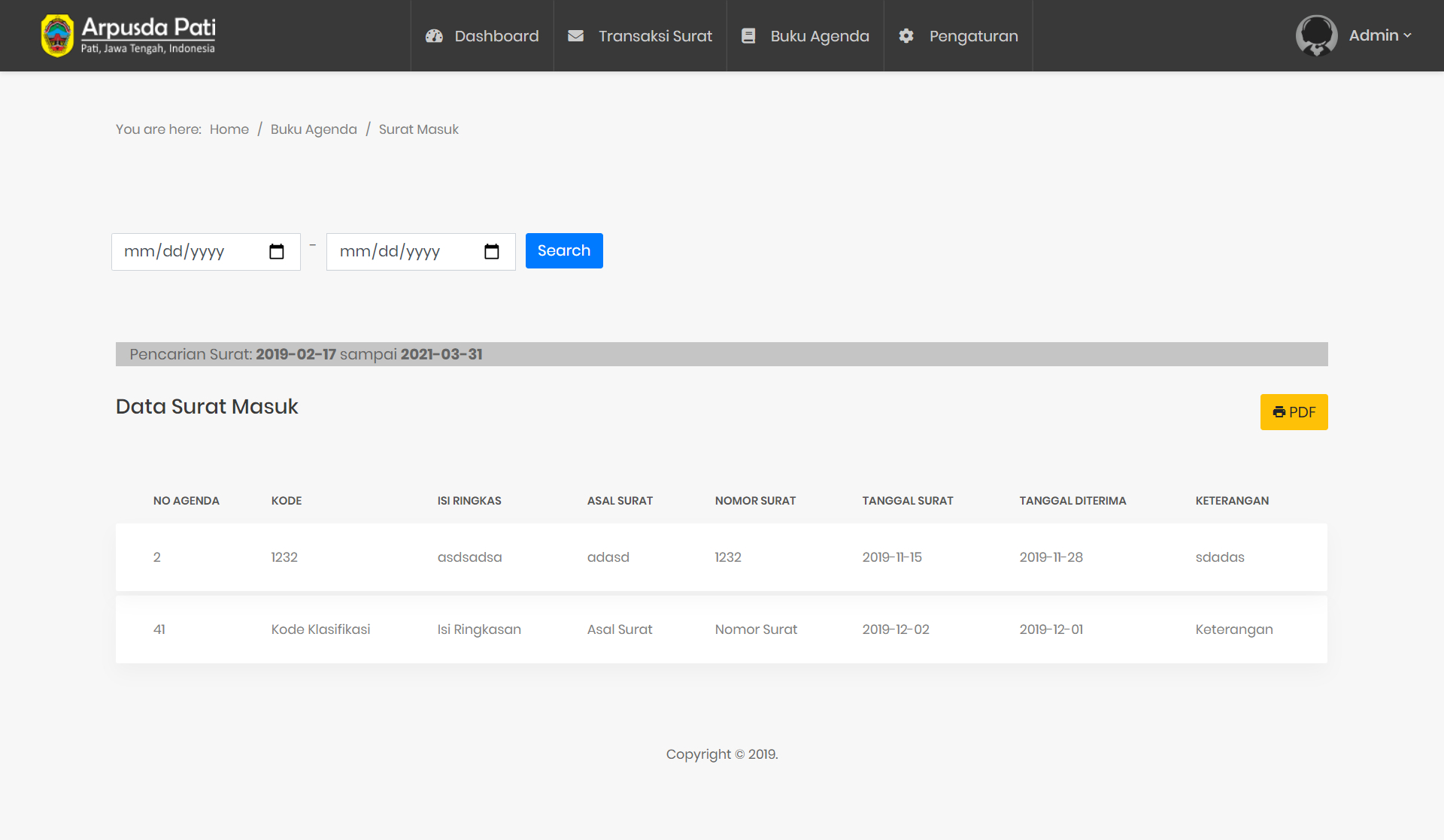Viewport: 1444px width, 840px height.
Task: Open the end date calendar picker icon
Action: click(x=492, y=252)
